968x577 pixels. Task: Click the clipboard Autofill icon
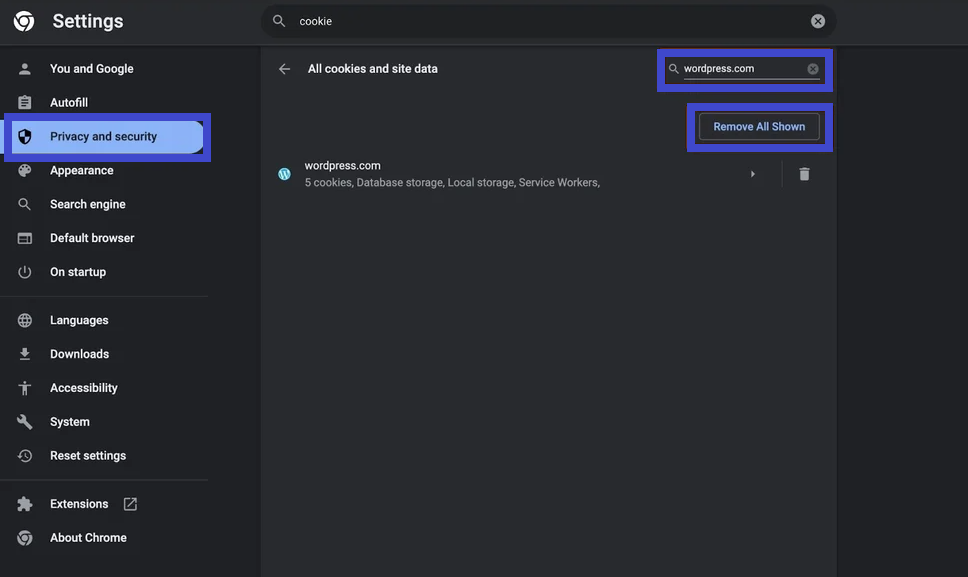coord(25,102)
